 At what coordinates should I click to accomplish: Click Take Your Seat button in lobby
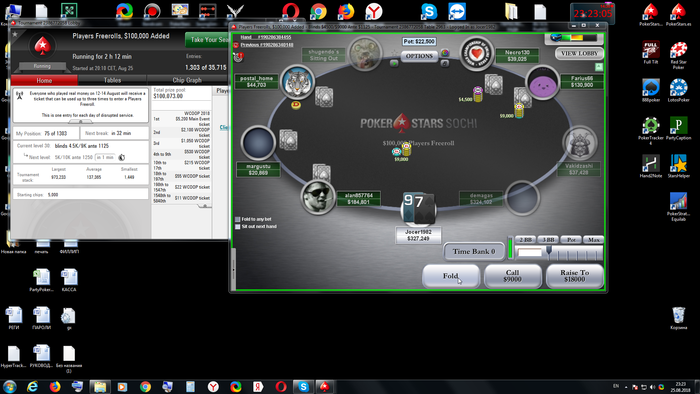point(208,40)
